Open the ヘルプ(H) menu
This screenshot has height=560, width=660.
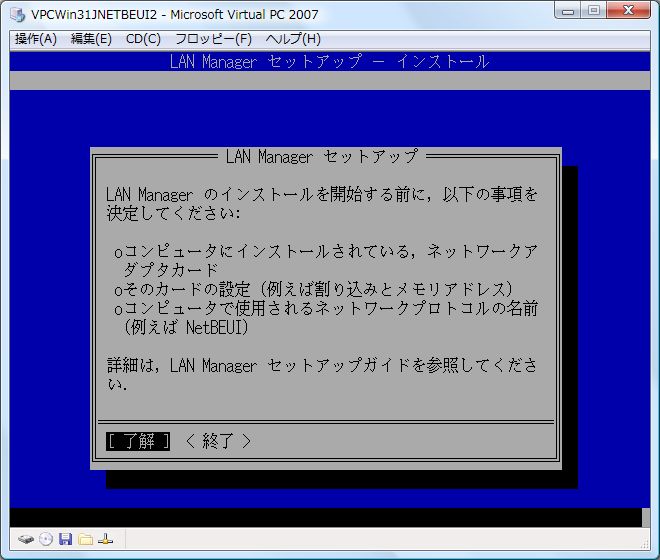pos(293,39)
